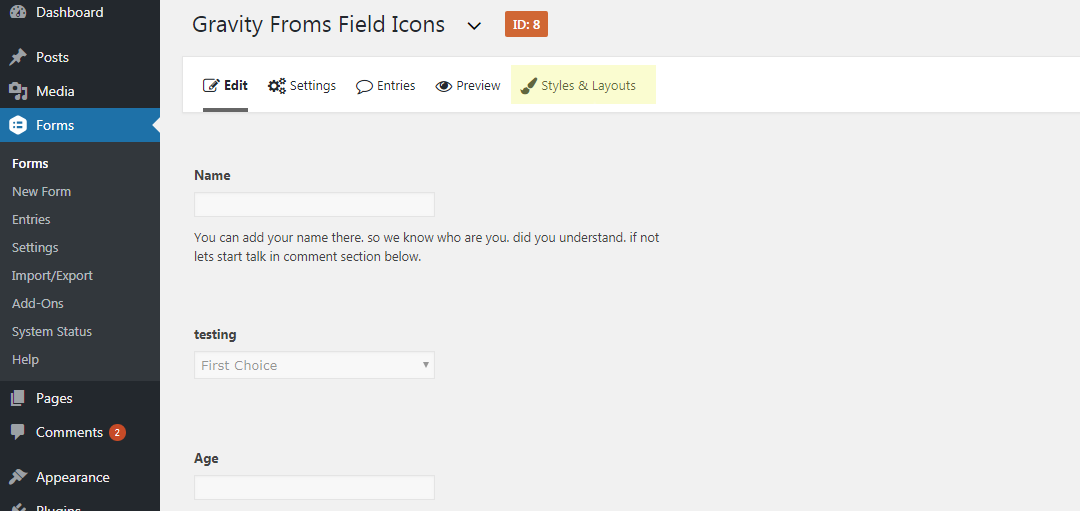Click the Dashboard gauge icon

pyautogui.click(x=18, y=12)
